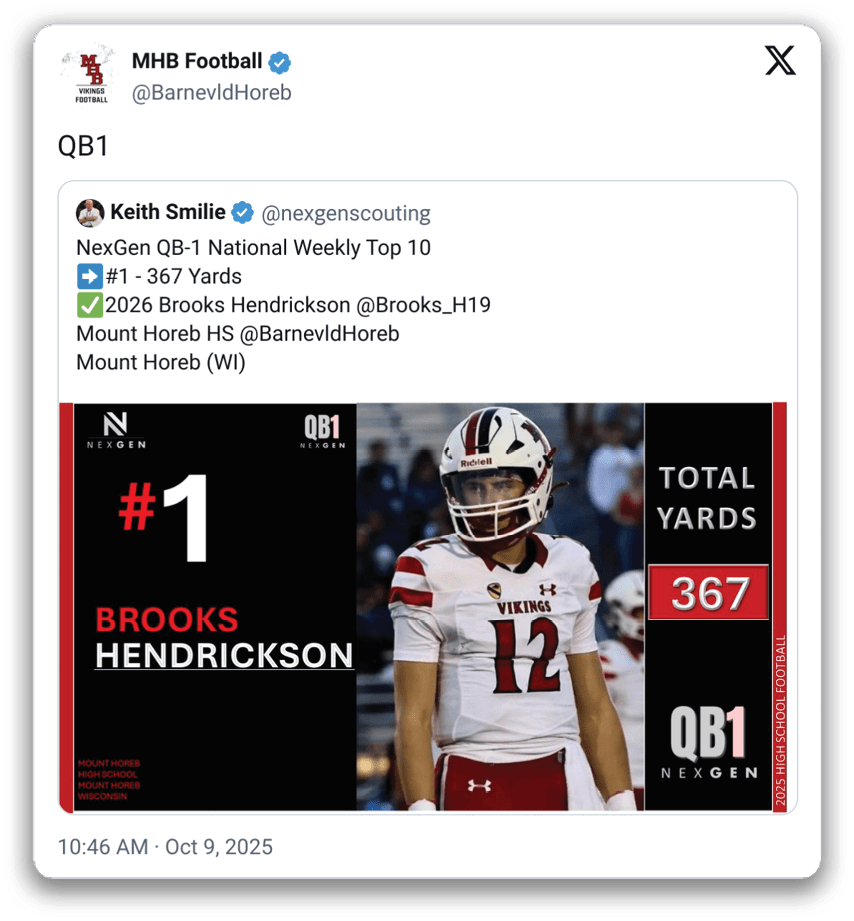Click the blue arrow emoji before #1

[x=90, y=276]
